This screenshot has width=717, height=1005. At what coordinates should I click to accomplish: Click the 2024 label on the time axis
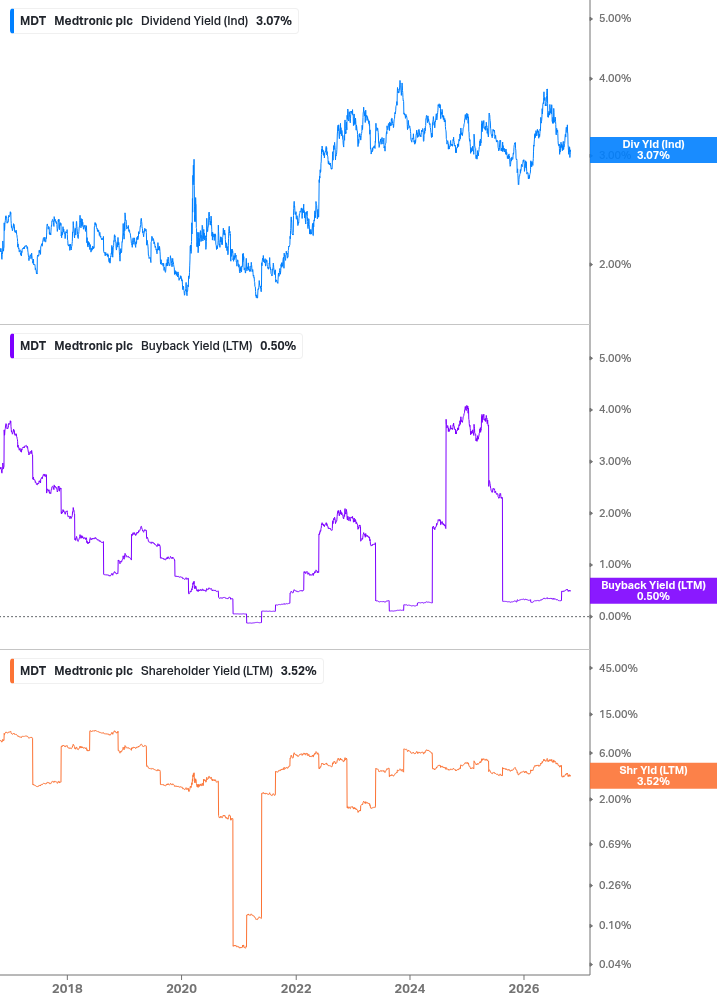click(x=410, y=988)
